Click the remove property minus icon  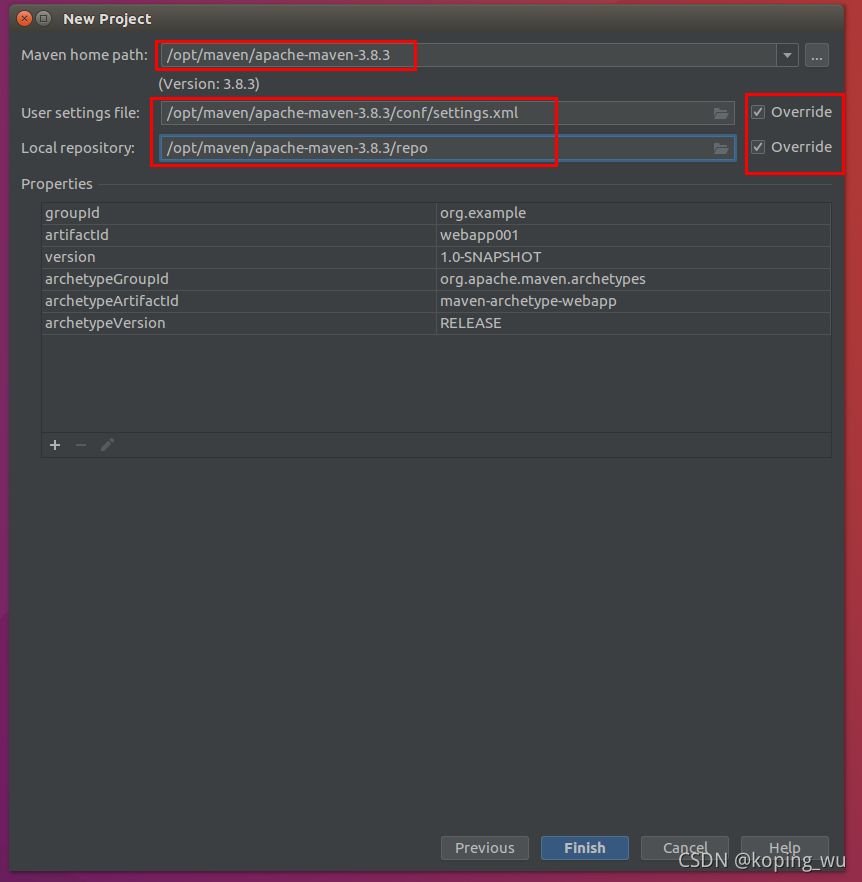[81, 446]
